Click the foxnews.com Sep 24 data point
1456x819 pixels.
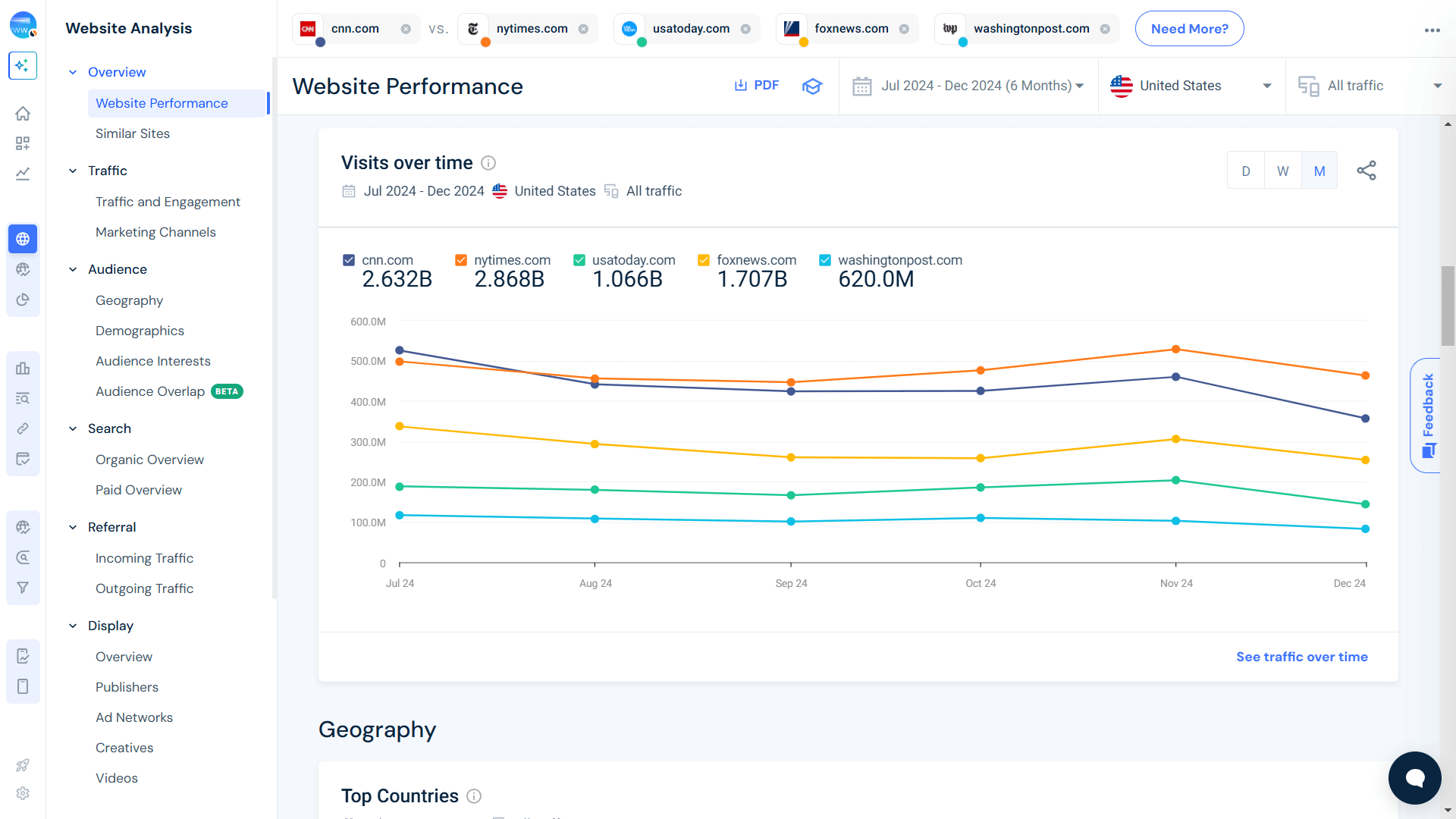(x=791, y=457)
